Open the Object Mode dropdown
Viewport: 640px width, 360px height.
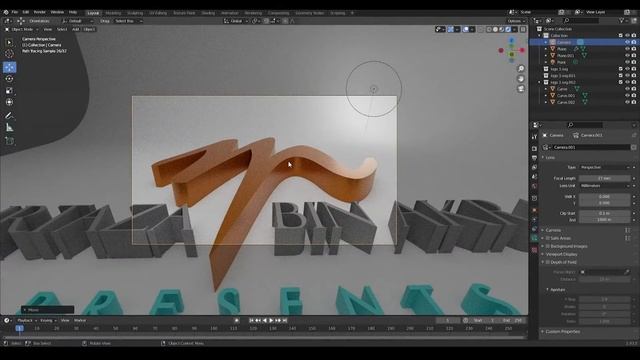pos(21,29)
